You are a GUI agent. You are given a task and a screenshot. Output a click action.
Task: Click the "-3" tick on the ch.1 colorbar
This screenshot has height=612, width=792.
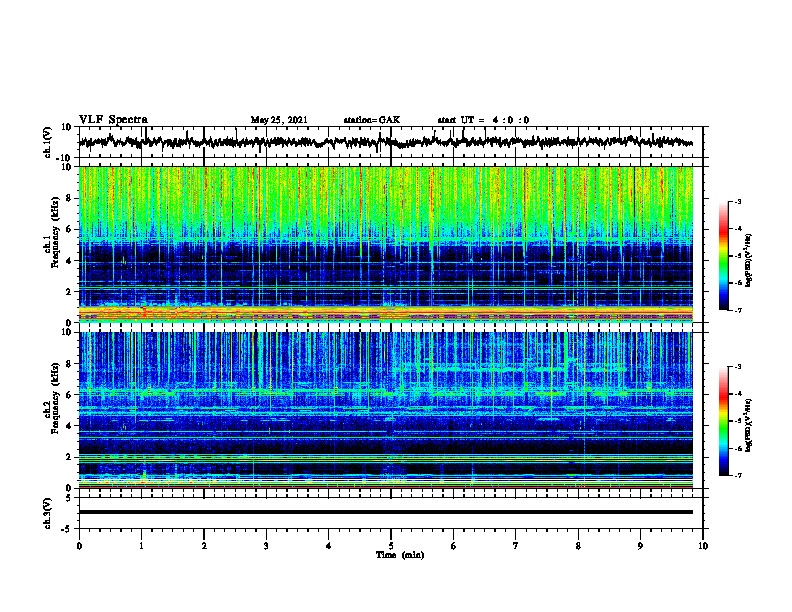pos(738,201)
